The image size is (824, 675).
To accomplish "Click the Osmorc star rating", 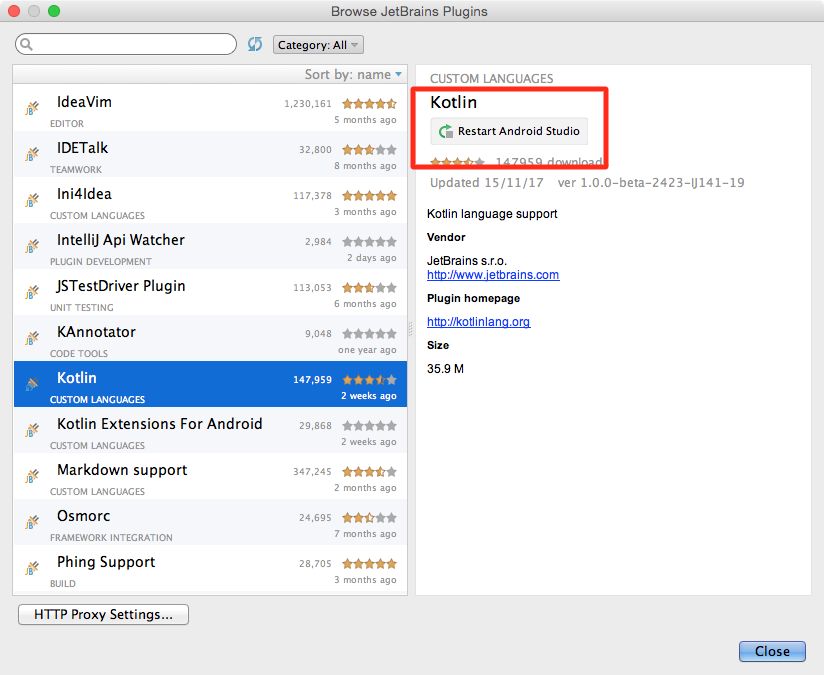I will point(369,518).
